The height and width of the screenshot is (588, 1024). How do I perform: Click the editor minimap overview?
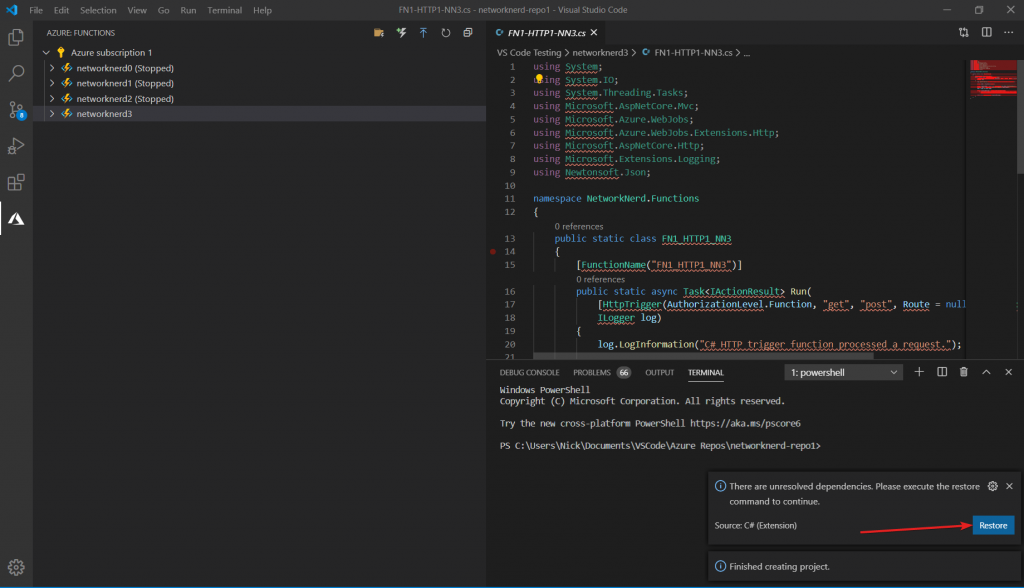991,78
